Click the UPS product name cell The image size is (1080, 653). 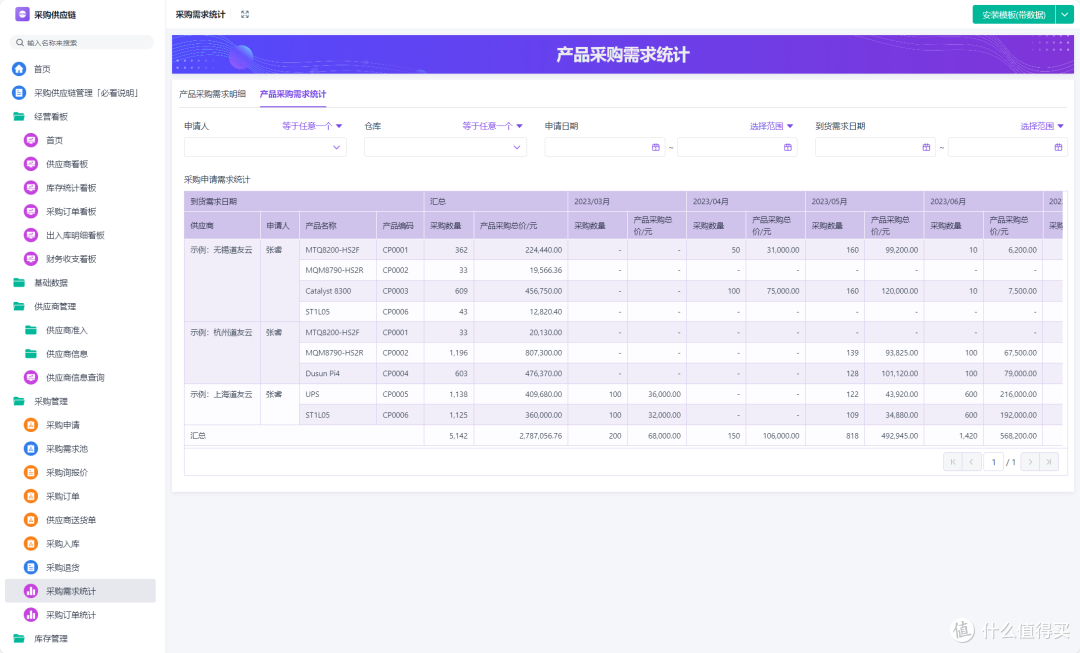pos(338,394)
